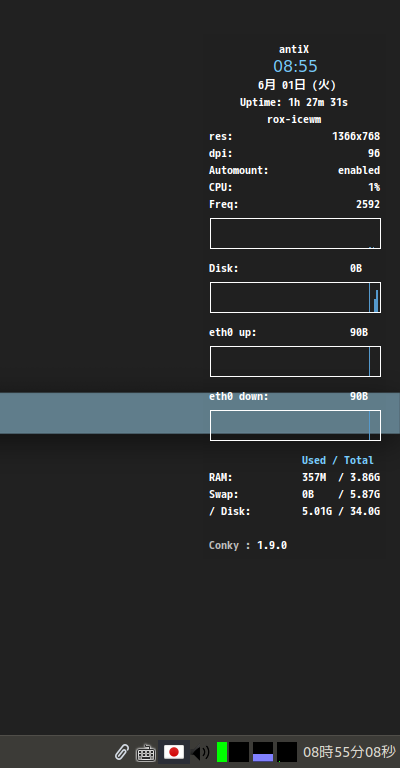
Task: Select the dpi value 96
Action: point(374,153)
